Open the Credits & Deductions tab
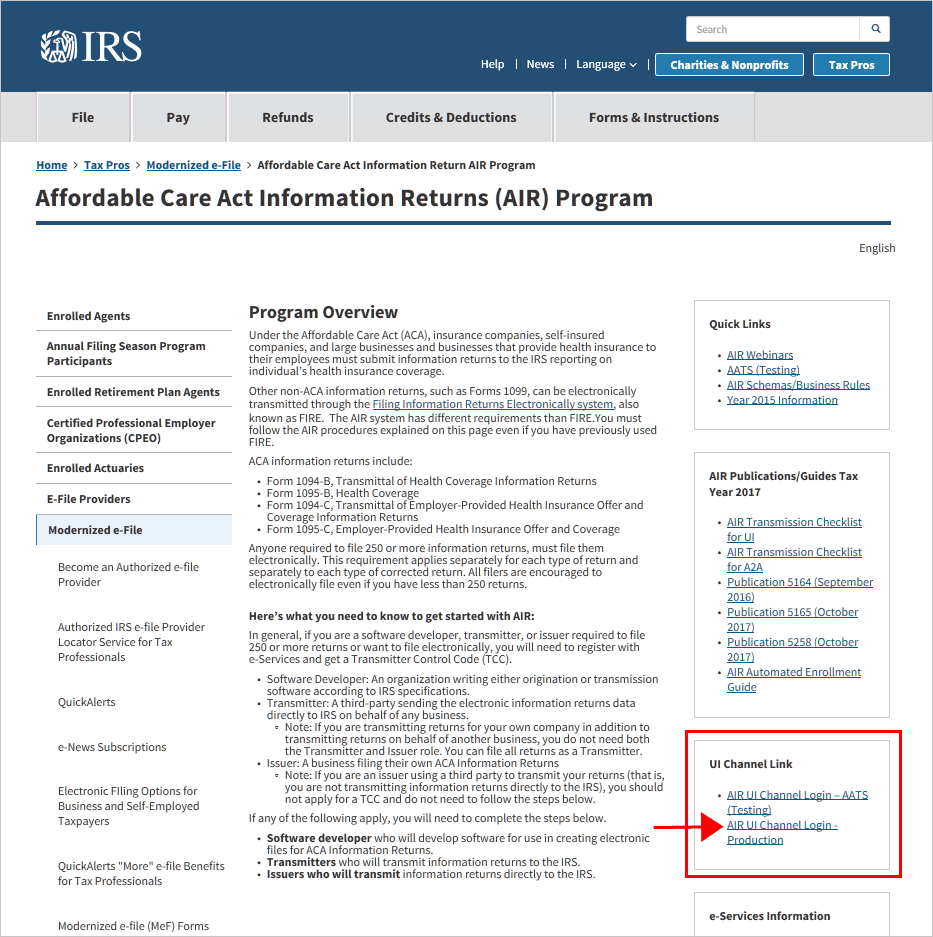 click(x=451, y=117)
